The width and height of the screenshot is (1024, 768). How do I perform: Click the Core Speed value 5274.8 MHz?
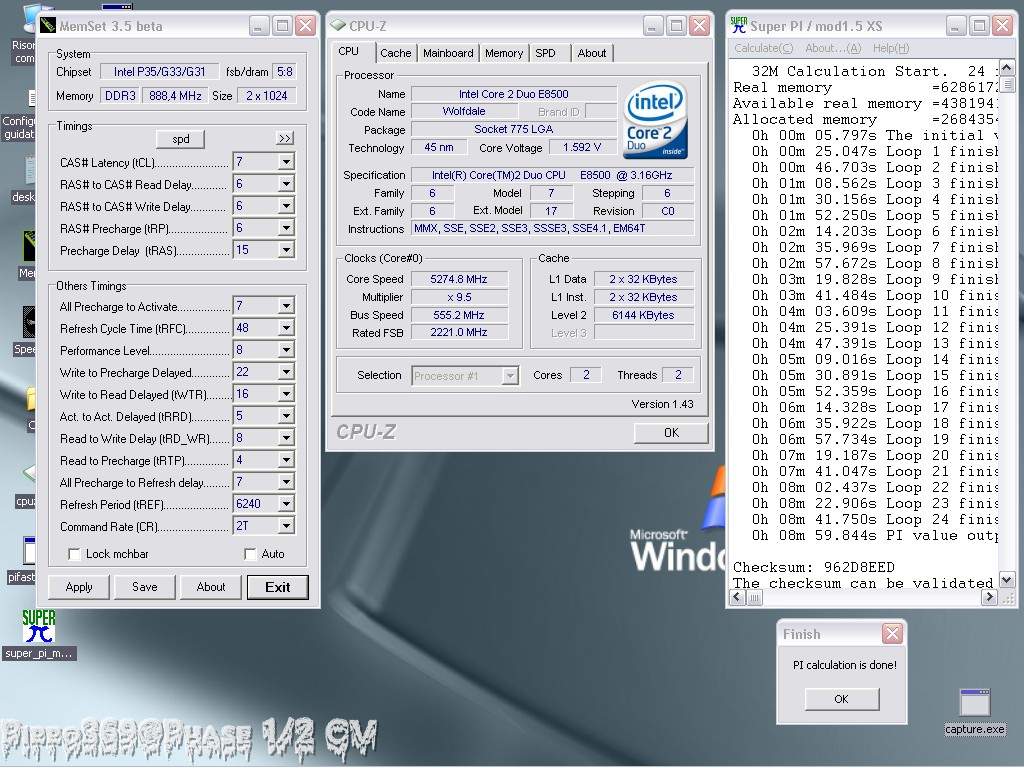459,279
